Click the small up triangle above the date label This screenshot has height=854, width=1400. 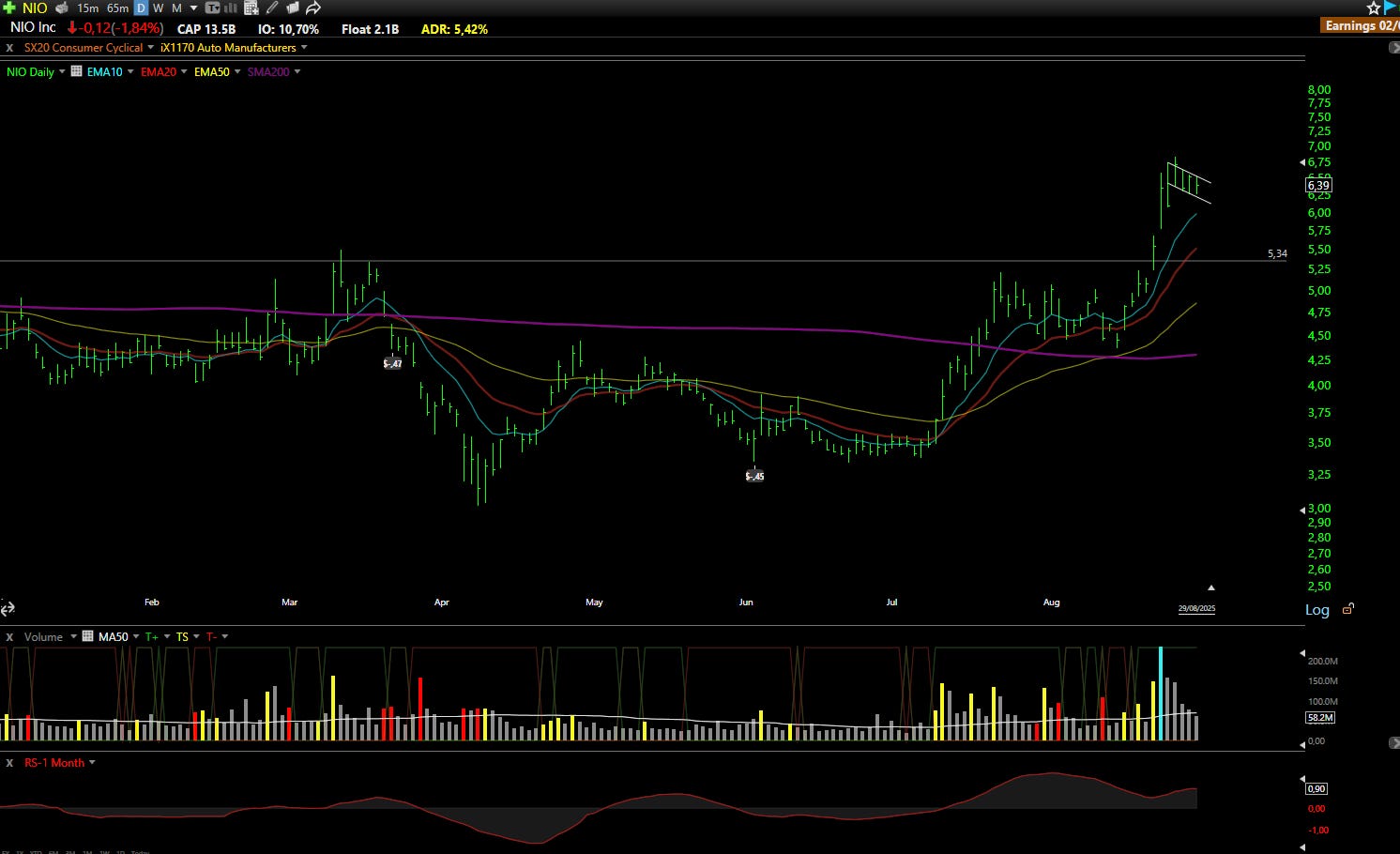(1211, 587)
